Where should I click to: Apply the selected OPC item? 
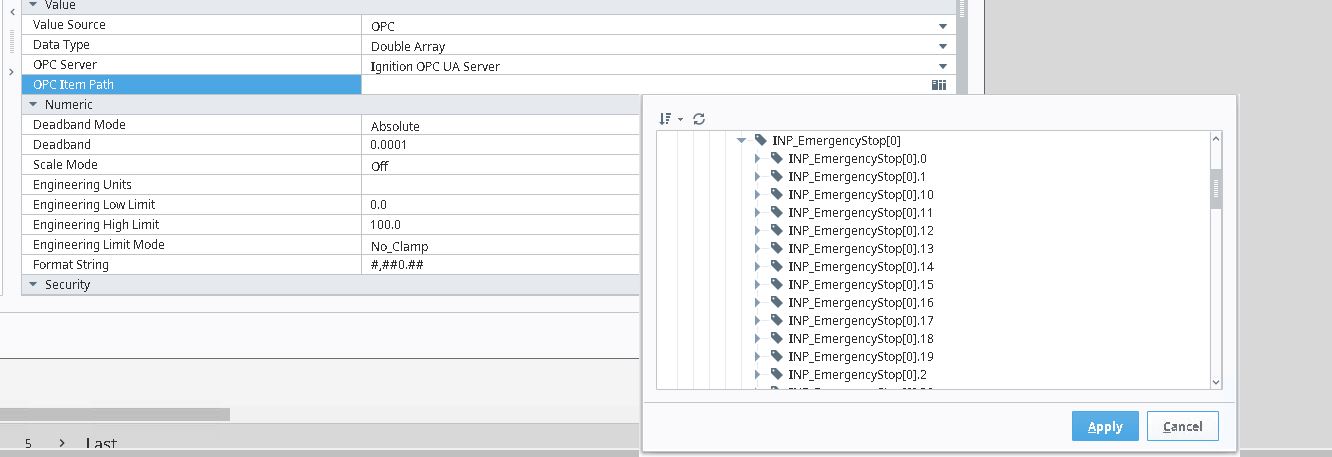point(1105,426)
